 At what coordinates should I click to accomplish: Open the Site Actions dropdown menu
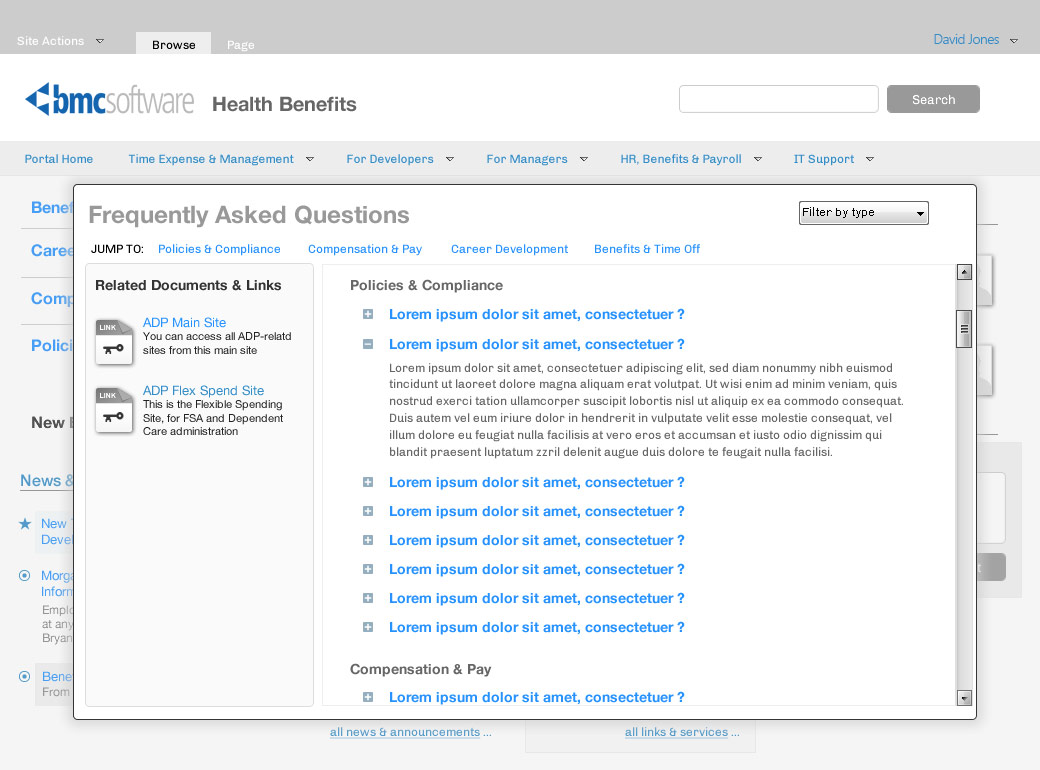(60, 41)
